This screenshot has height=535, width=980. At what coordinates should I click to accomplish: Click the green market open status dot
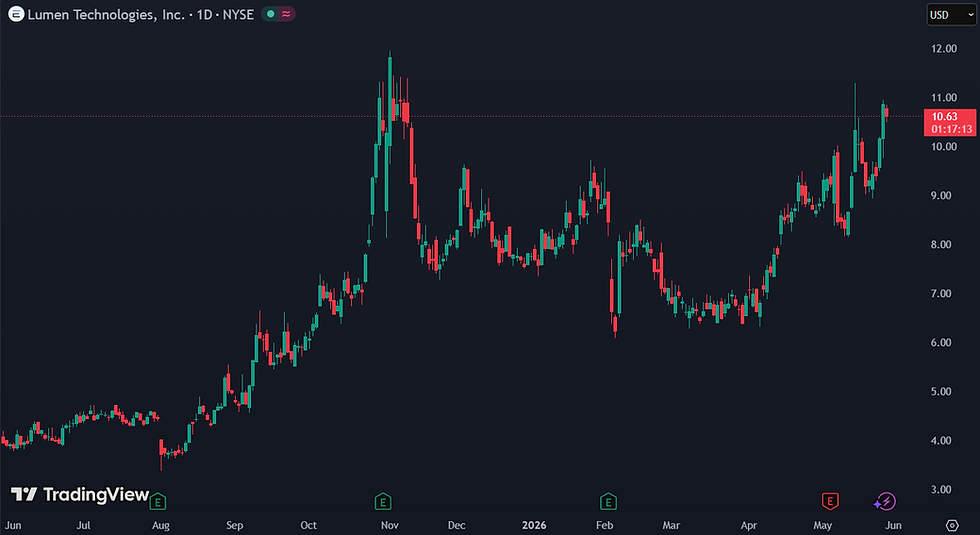coord(270,14)
